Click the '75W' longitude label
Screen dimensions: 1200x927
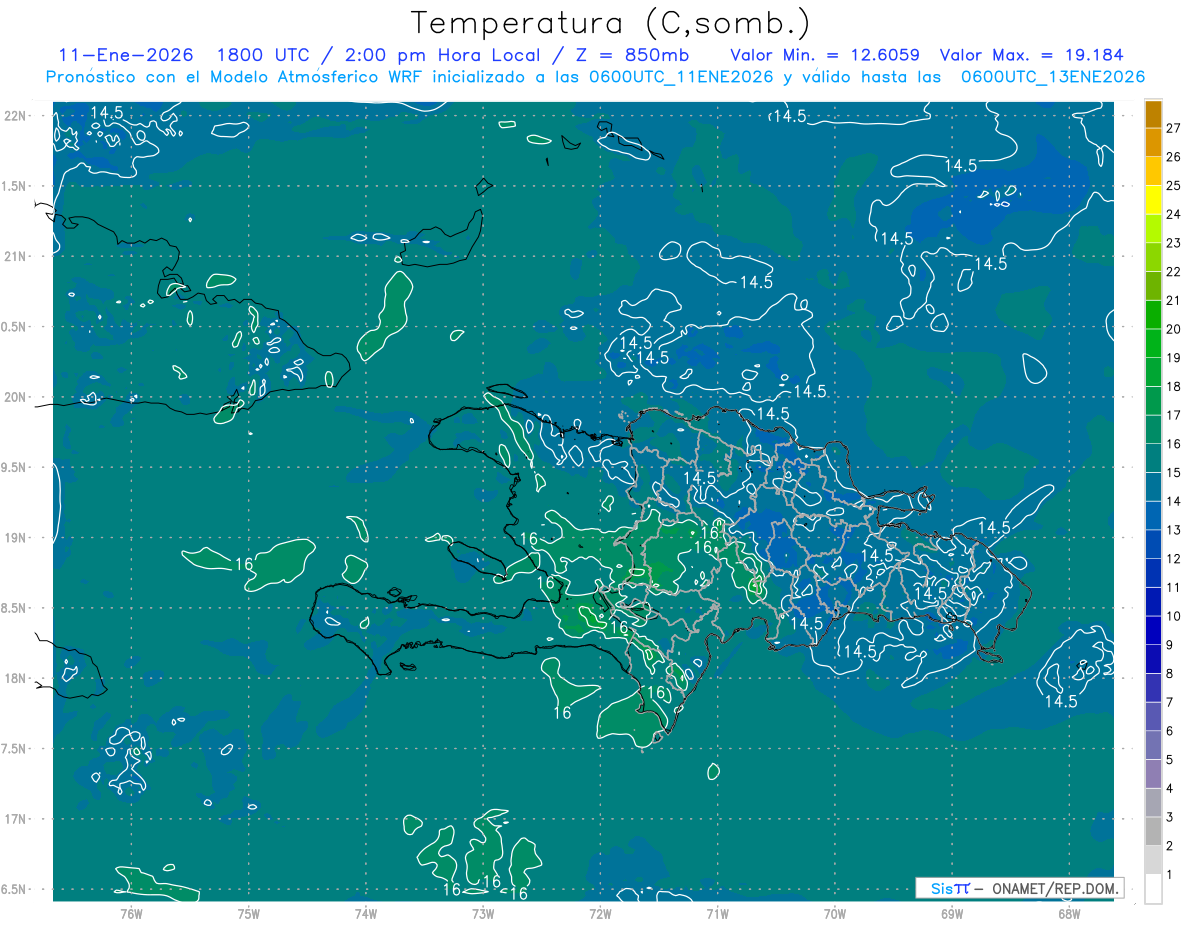coord(248,913)
